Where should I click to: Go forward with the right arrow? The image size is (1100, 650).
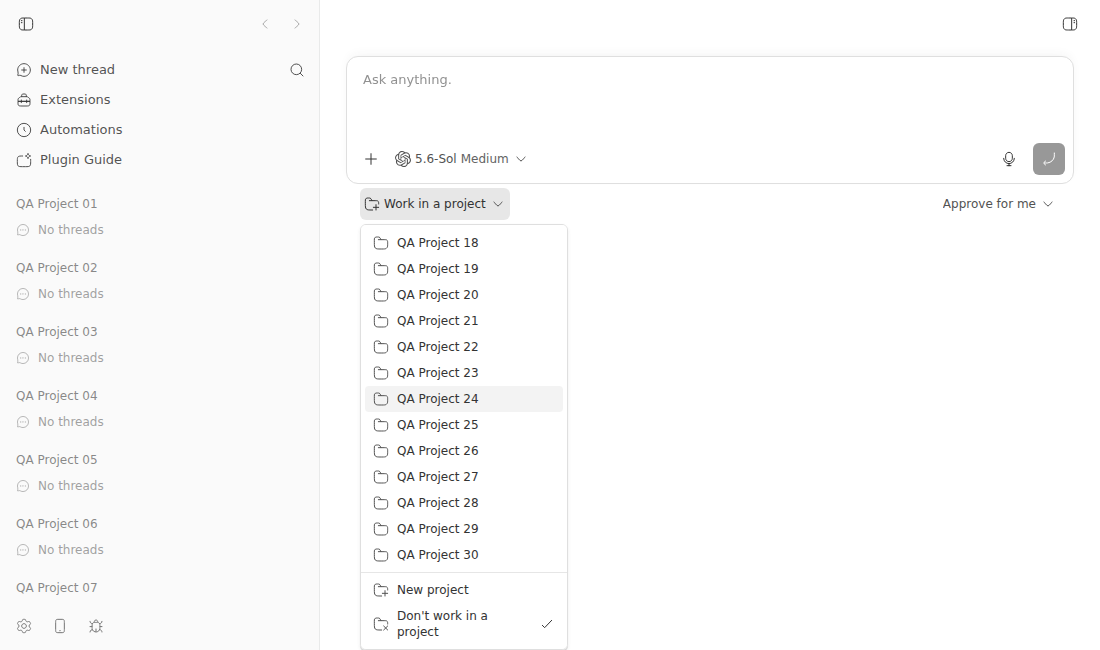pos(297,24)
